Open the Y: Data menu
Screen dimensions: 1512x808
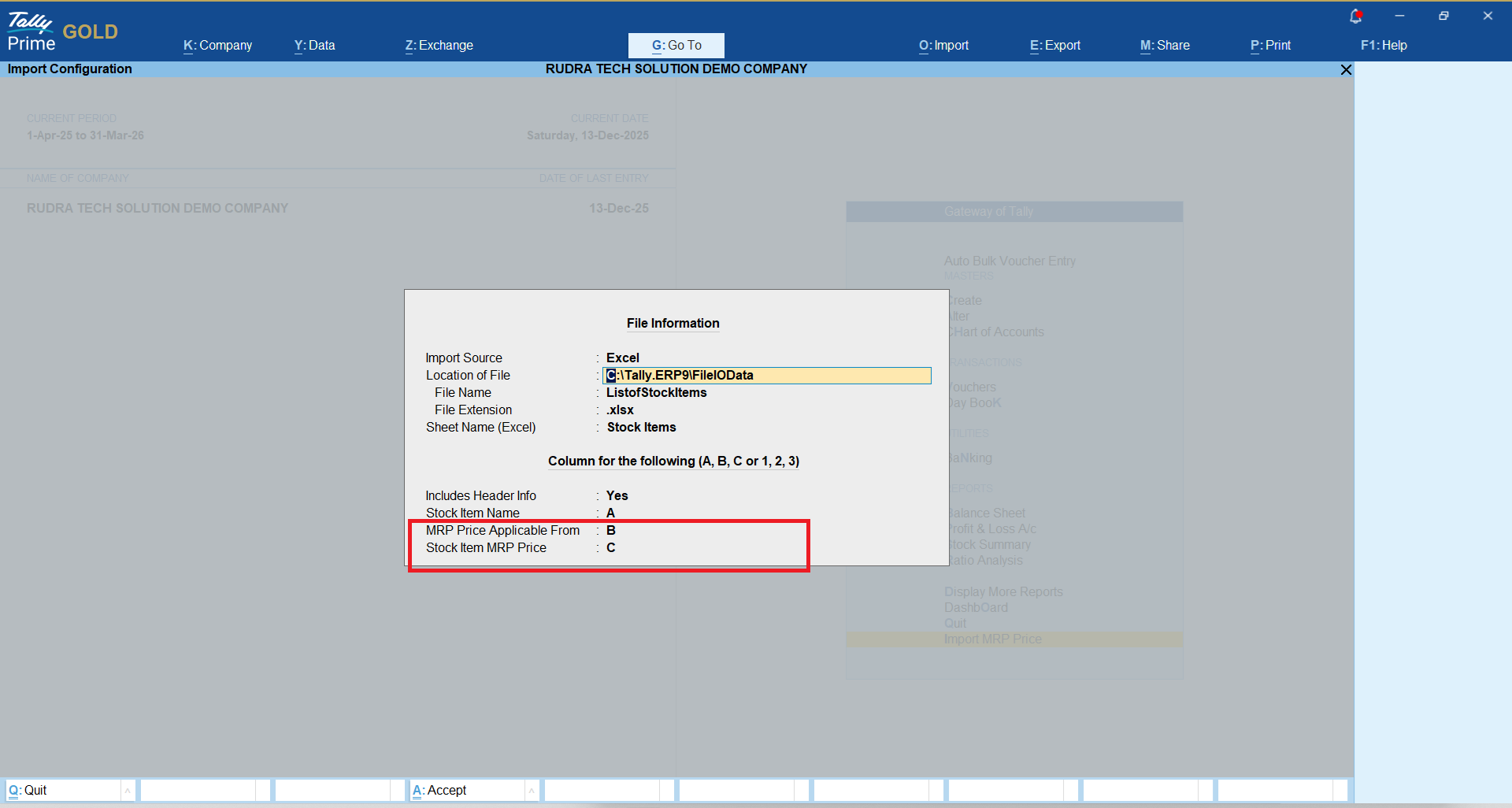point(314,46)
